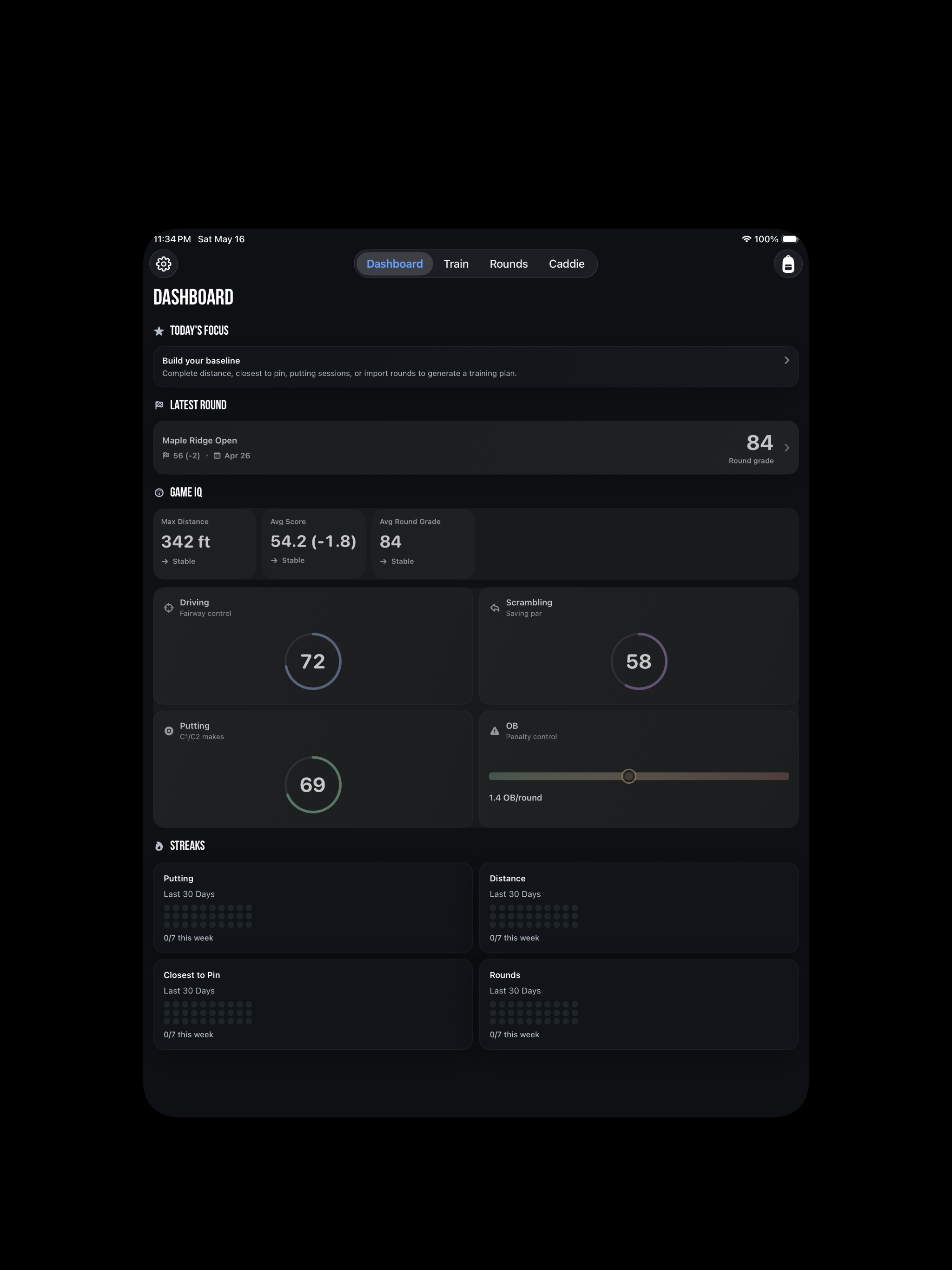Click the Sat May 16 date
This screenshot has height=1270, width=952.
[221, 239]
